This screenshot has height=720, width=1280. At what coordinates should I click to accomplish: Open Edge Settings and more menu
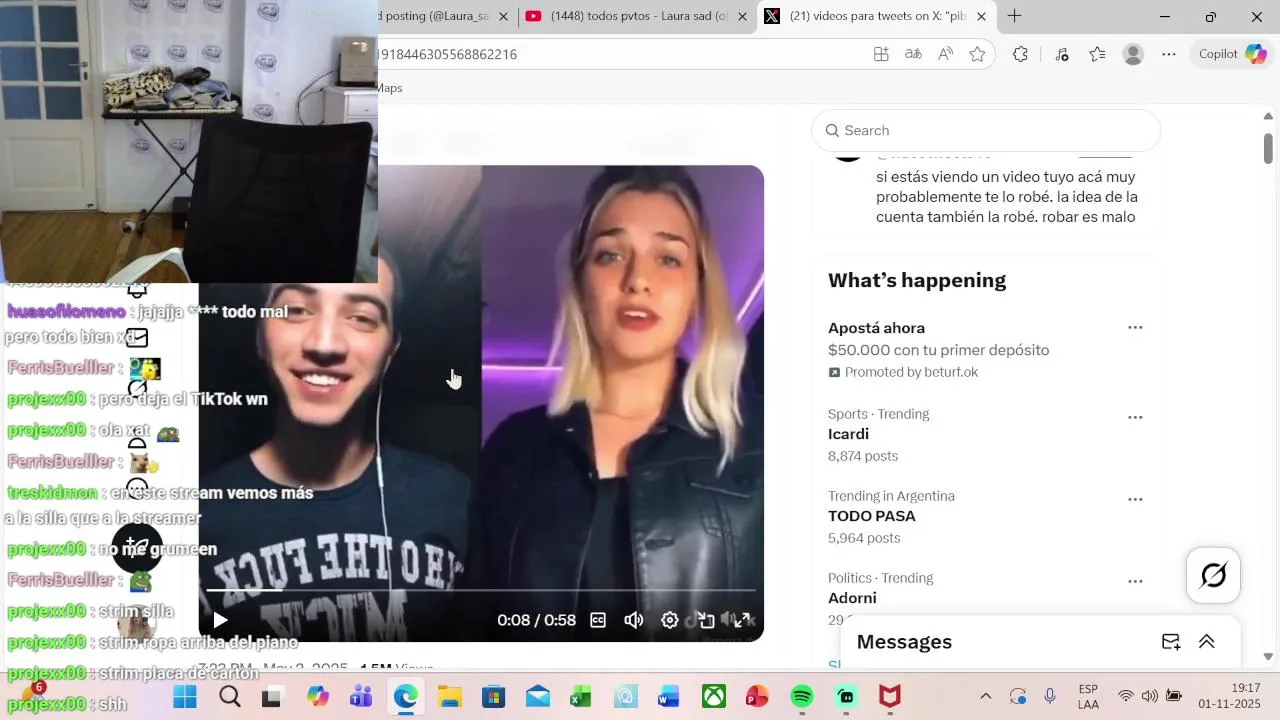point(1169,54)
